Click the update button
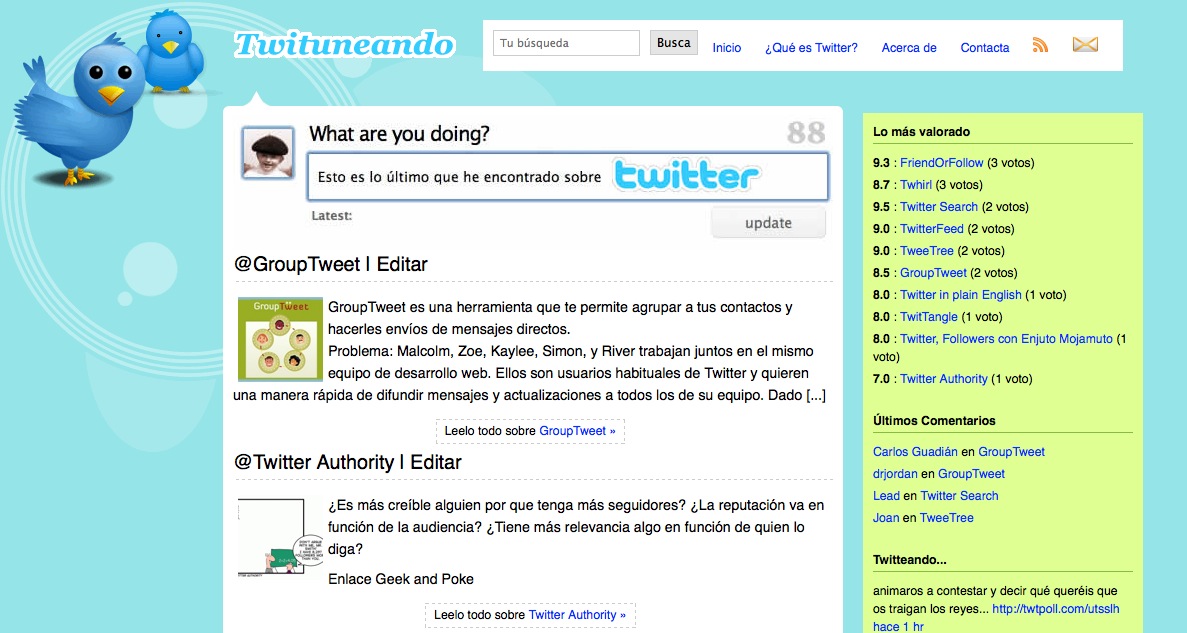 [x=768, y=223]
